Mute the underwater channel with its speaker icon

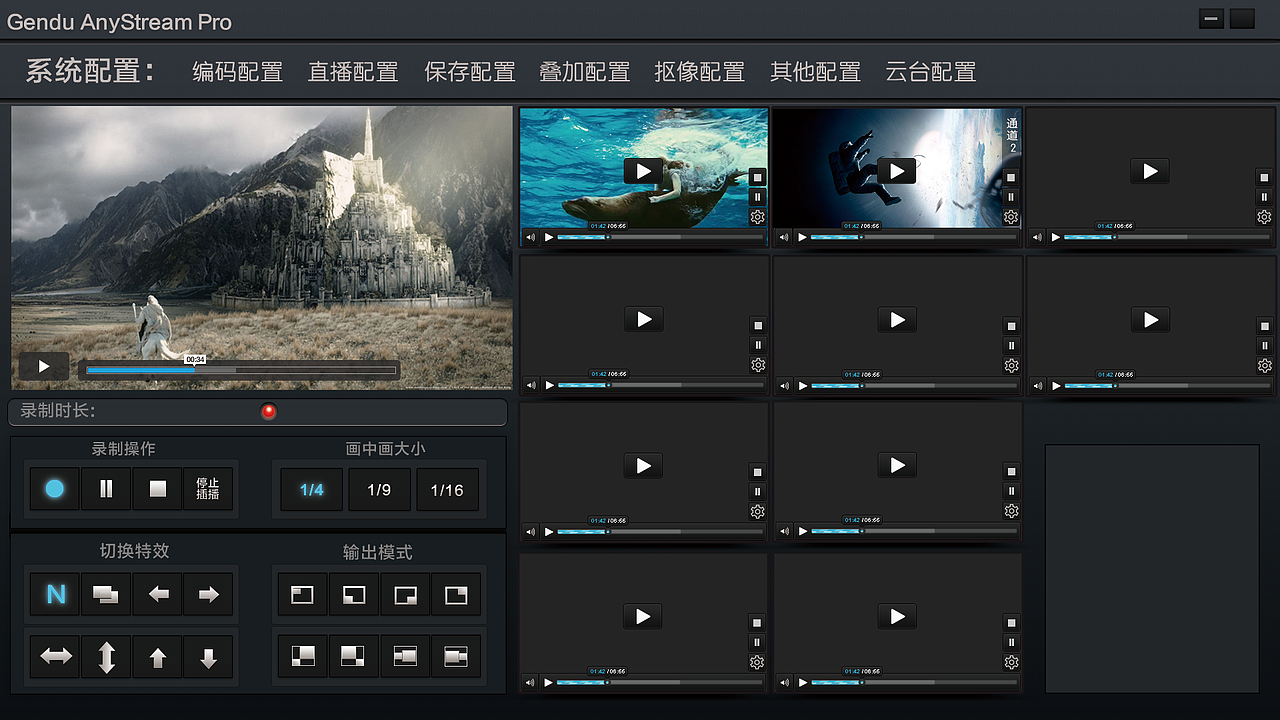(x=530, y=238)
